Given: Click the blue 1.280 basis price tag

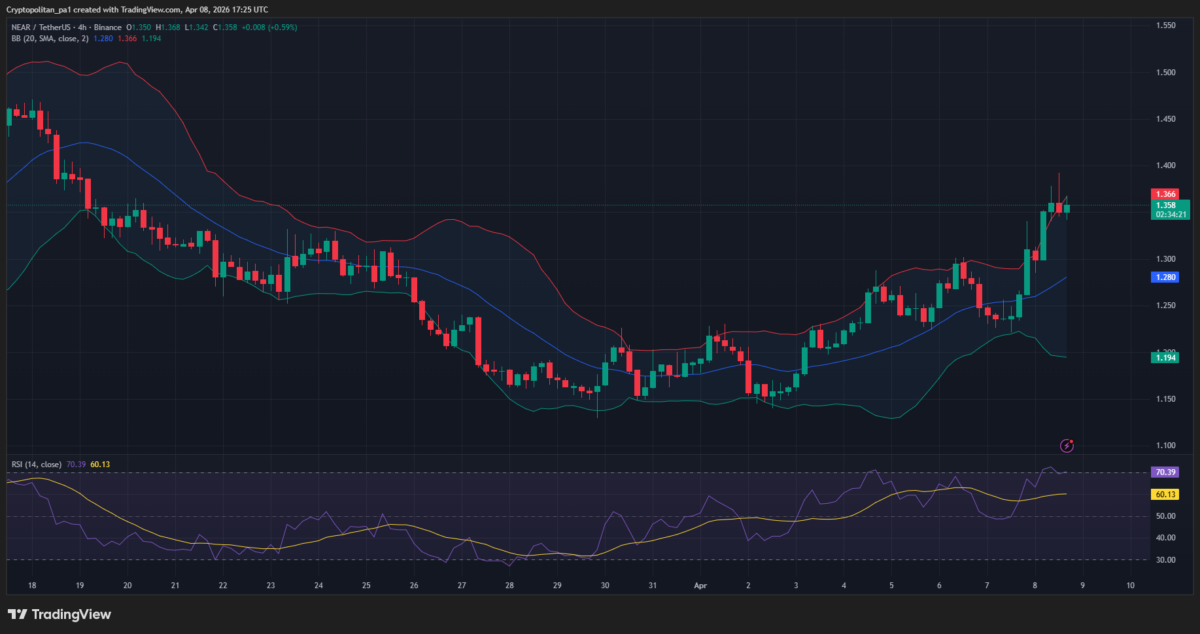Looking at the screenshot, I should click(x=1163, y=277).
